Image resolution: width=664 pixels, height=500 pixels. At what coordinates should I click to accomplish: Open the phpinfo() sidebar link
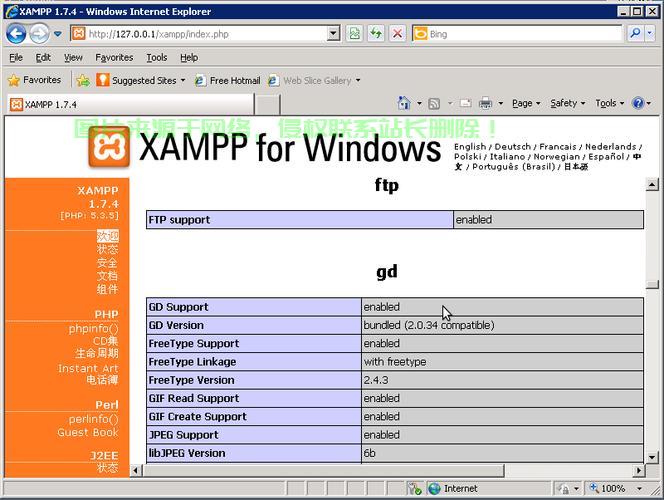point(94,329)
